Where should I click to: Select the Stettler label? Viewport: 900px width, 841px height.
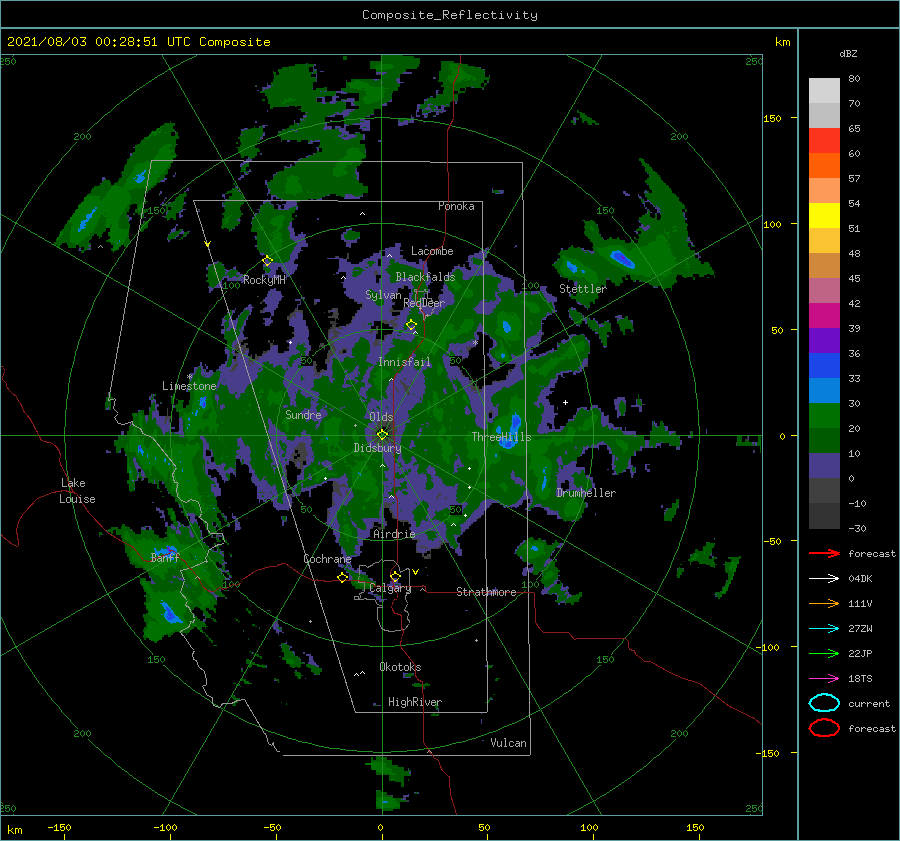(583, 289)
